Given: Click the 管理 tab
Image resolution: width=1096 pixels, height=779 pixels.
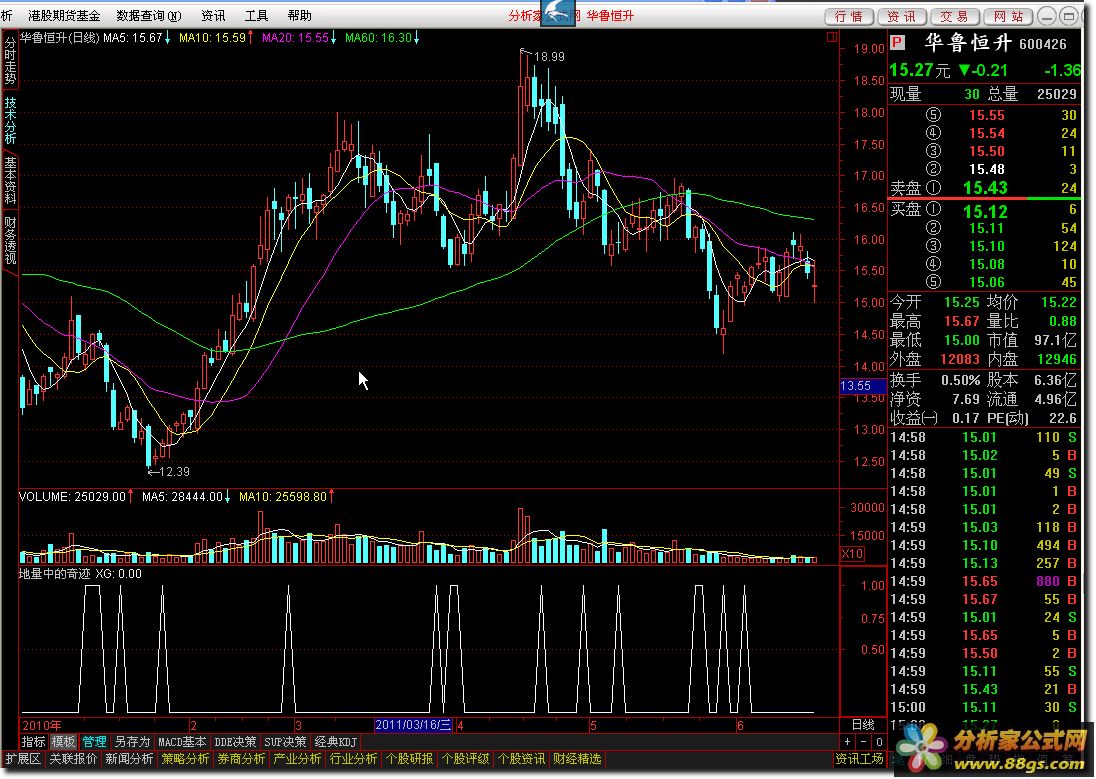Looking at the screenshot, I should point(94,742).
